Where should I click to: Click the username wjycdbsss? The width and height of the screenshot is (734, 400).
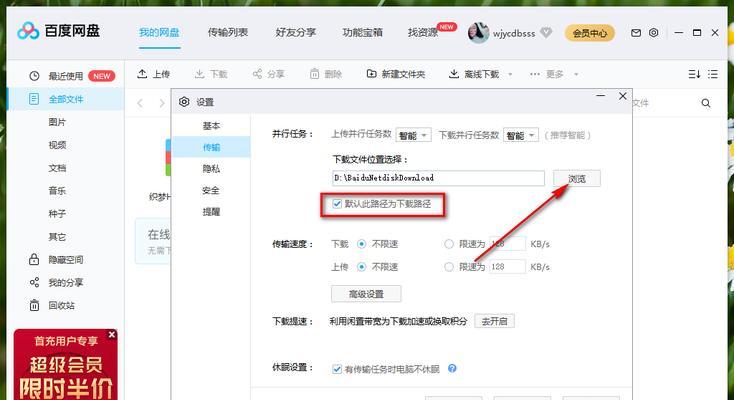[x=514, y=33]
